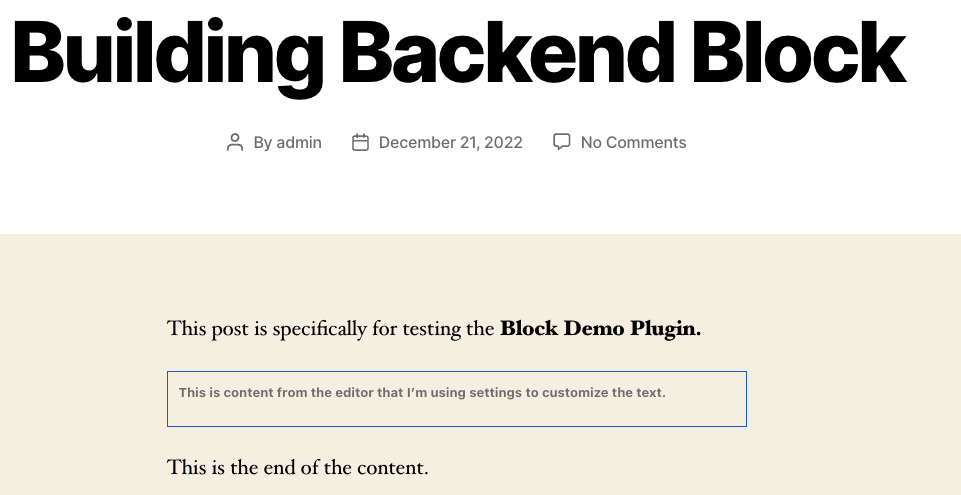961x495 pixels.
Task: Click the word "Backend" in the post title
Action: (x=507, y=51)
